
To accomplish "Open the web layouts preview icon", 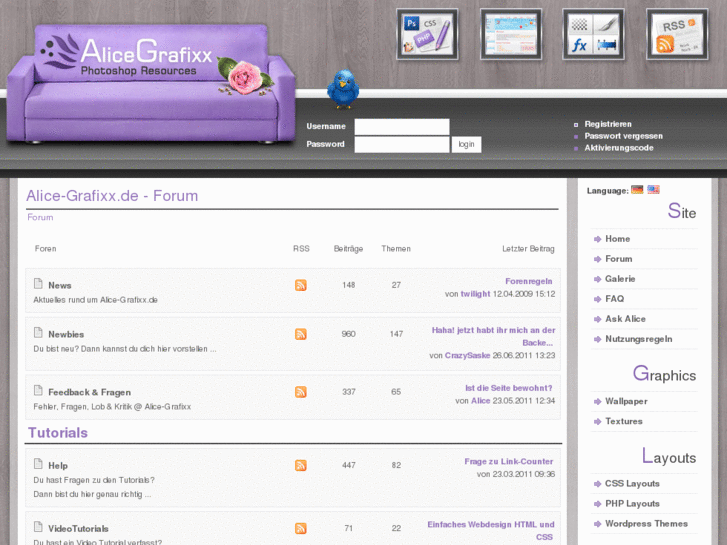I will tap(510, 34).
